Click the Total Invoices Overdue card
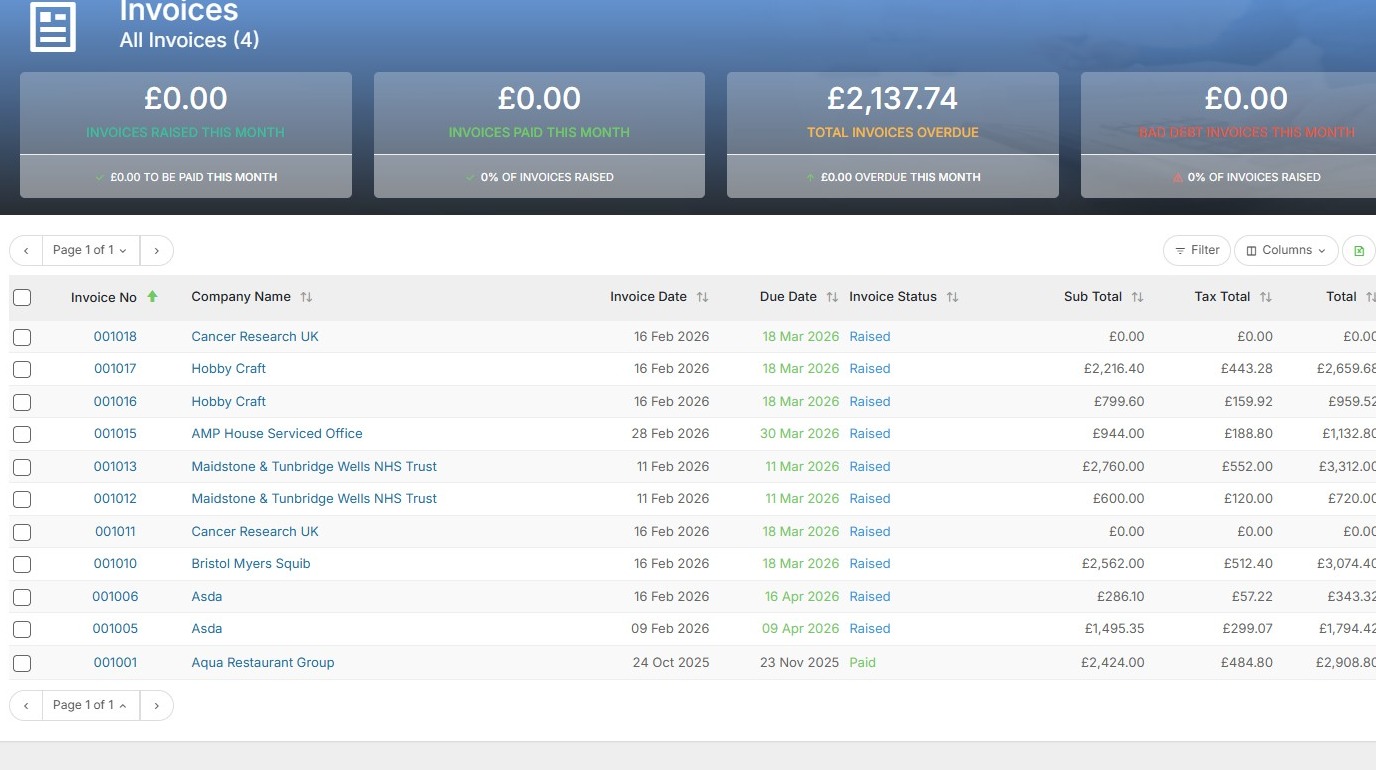 (893, 135)
